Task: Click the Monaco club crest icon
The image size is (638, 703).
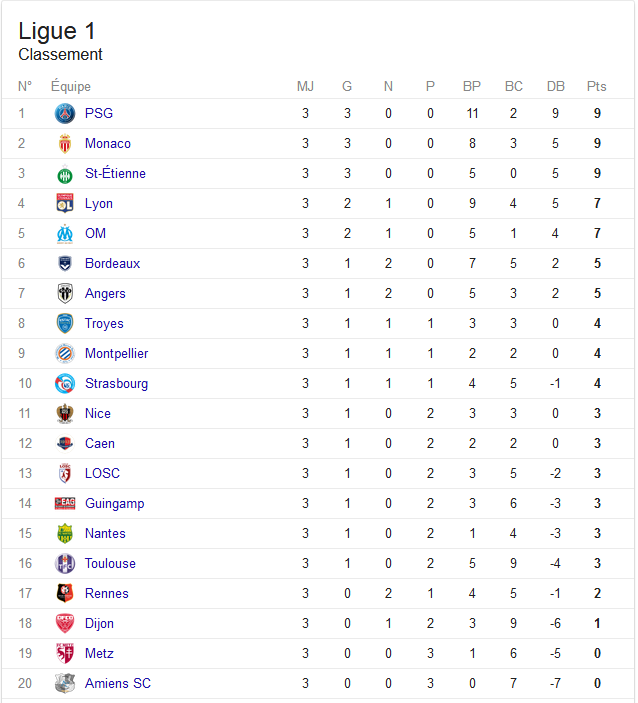Action: (65, 143)
